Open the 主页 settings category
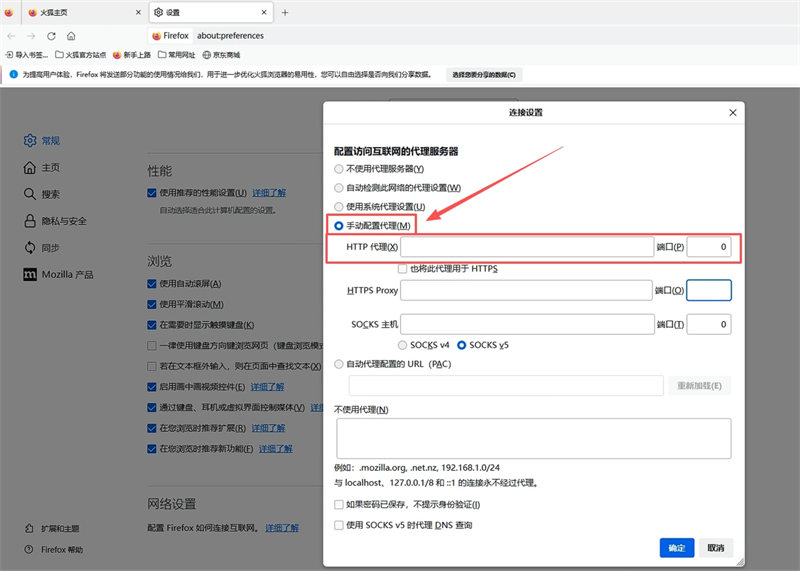This screenshot has height=571, width=800. (x=42, y=167)
